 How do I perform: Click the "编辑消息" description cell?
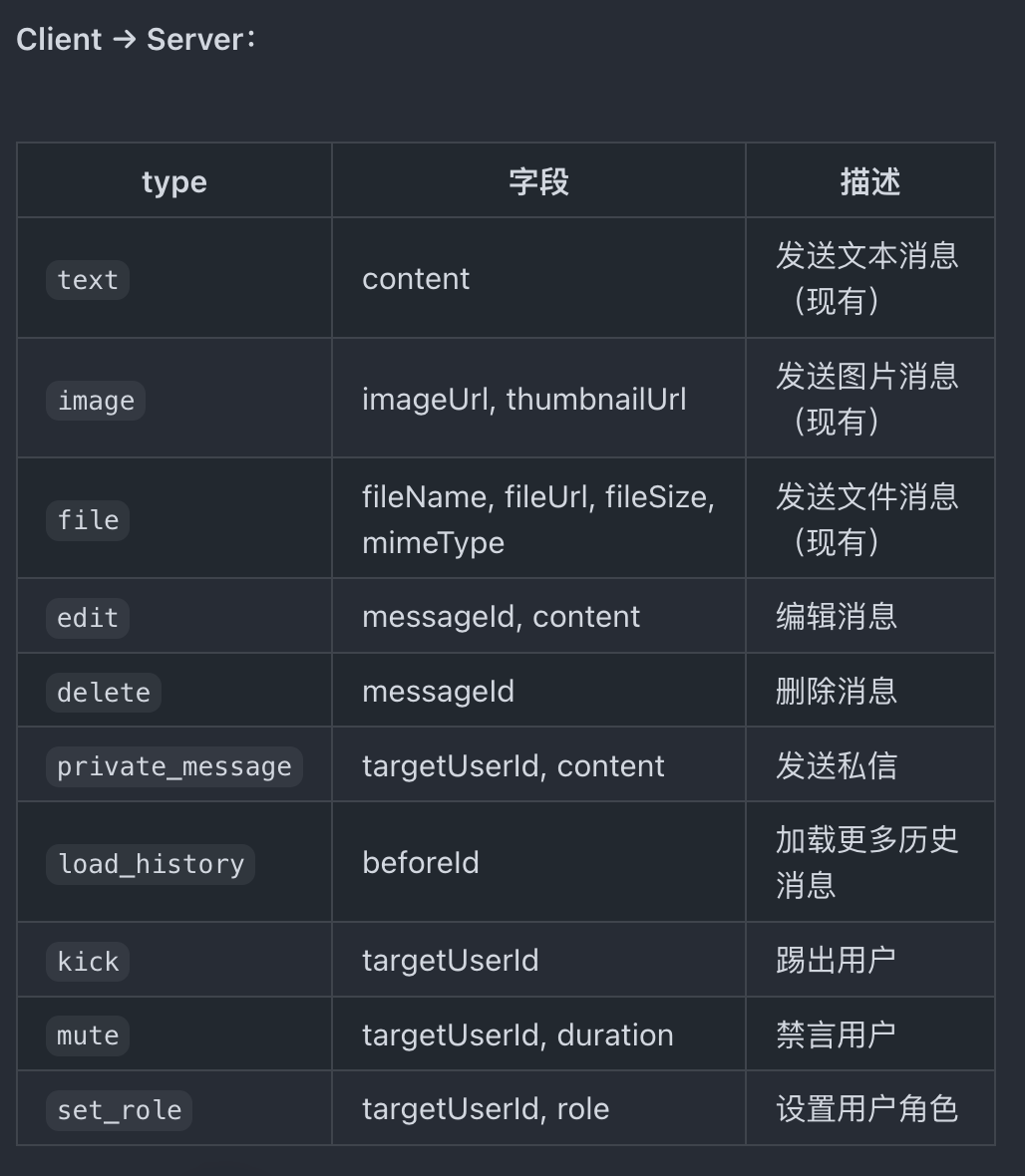click(837, 616)
